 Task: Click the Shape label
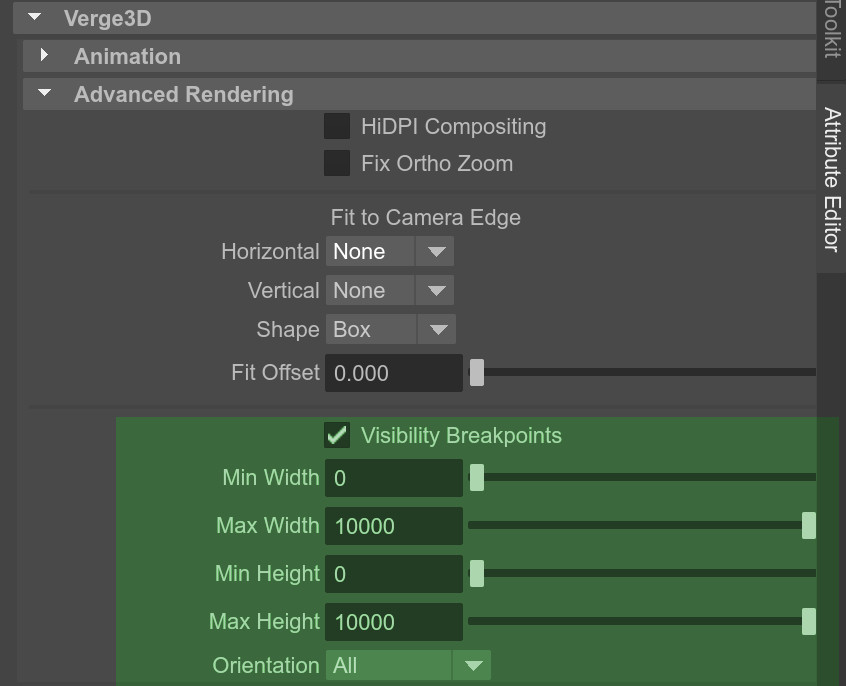click(x=288, y=330)
